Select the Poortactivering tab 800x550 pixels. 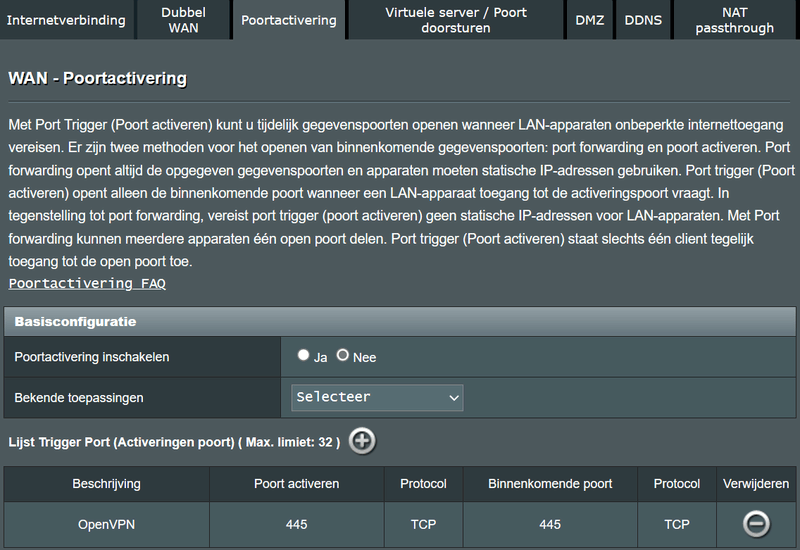[x=289, y=20]
